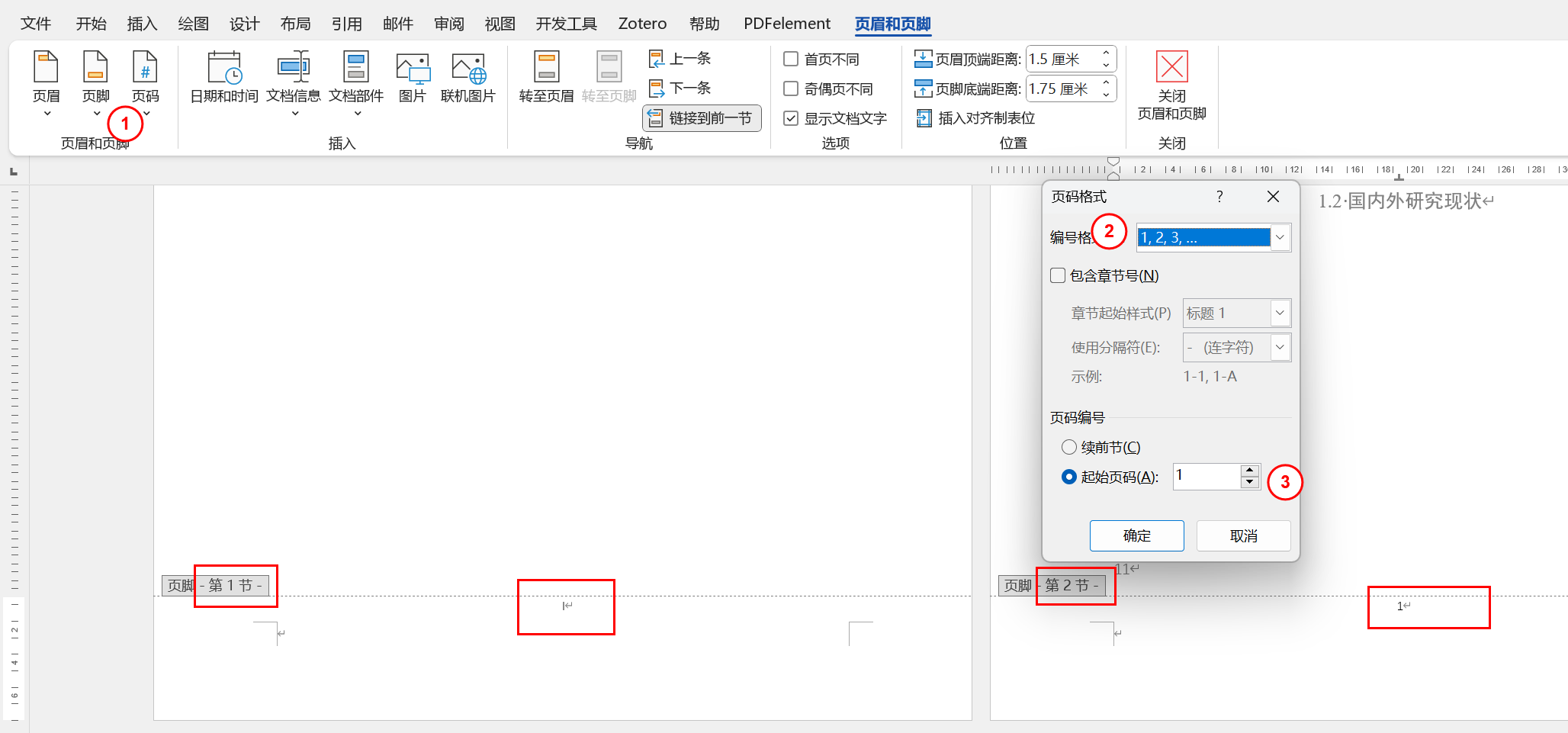Switch to the 设计 ribbon tab
This screenshot has height=733, width=1568.
(244, 24)
